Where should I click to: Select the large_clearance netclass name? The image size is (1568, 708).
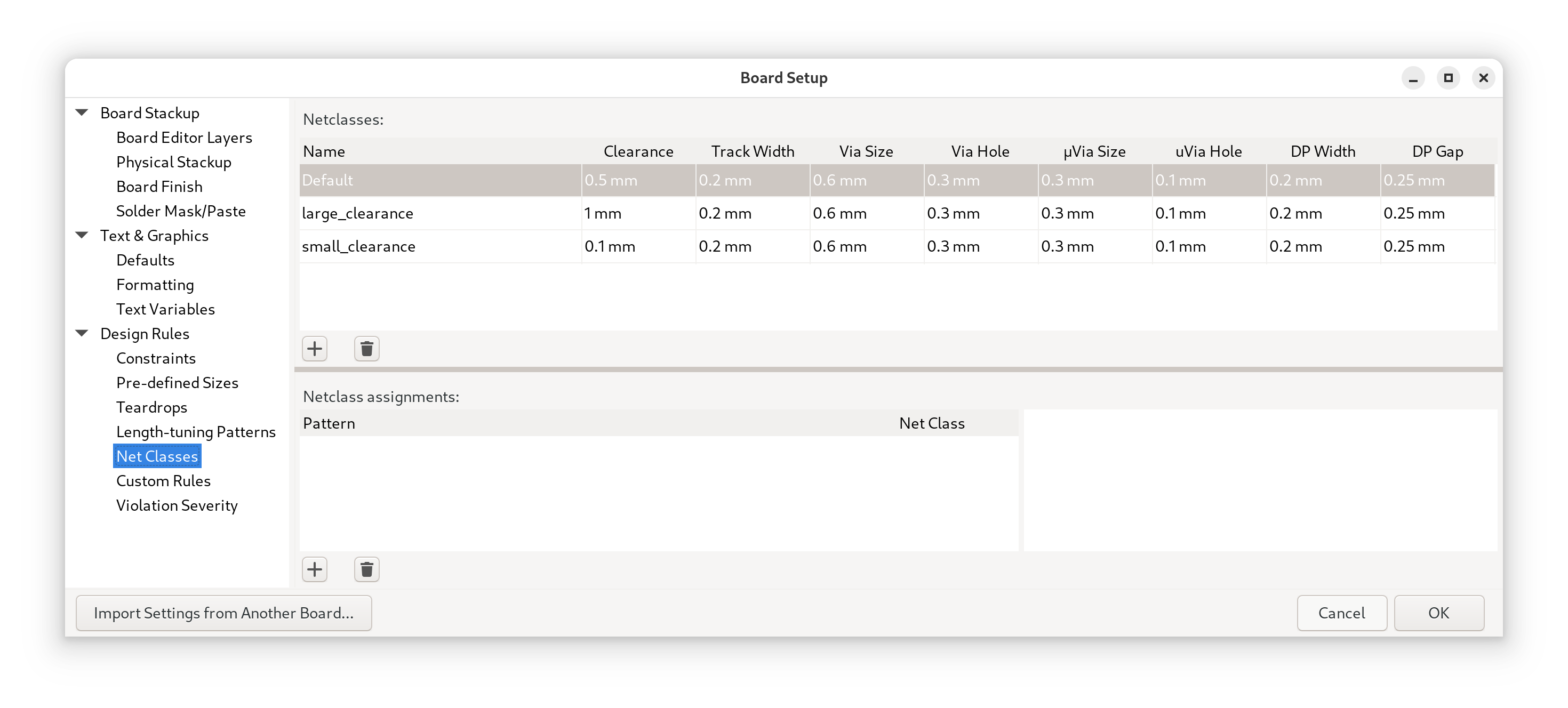(x=440, y=213)
